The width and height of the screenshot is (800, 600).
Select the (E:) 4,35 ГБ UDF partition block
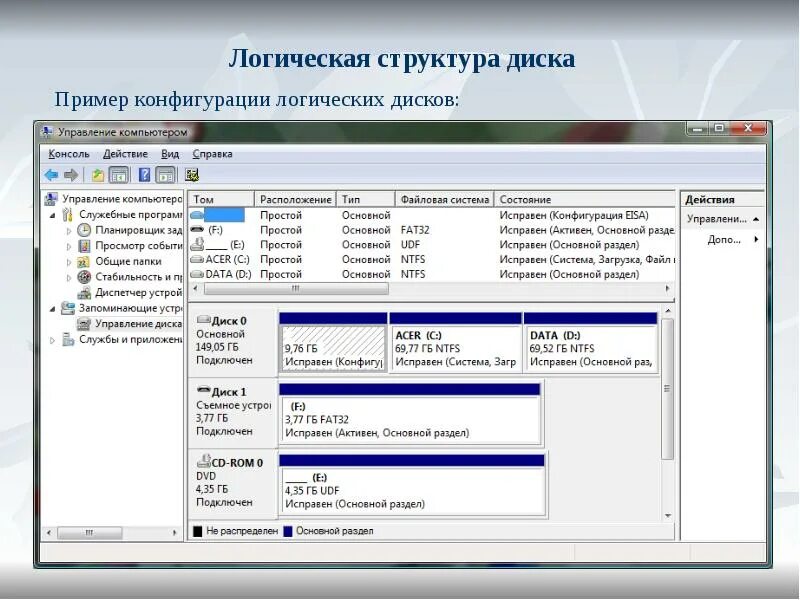(x=412, y=485)
